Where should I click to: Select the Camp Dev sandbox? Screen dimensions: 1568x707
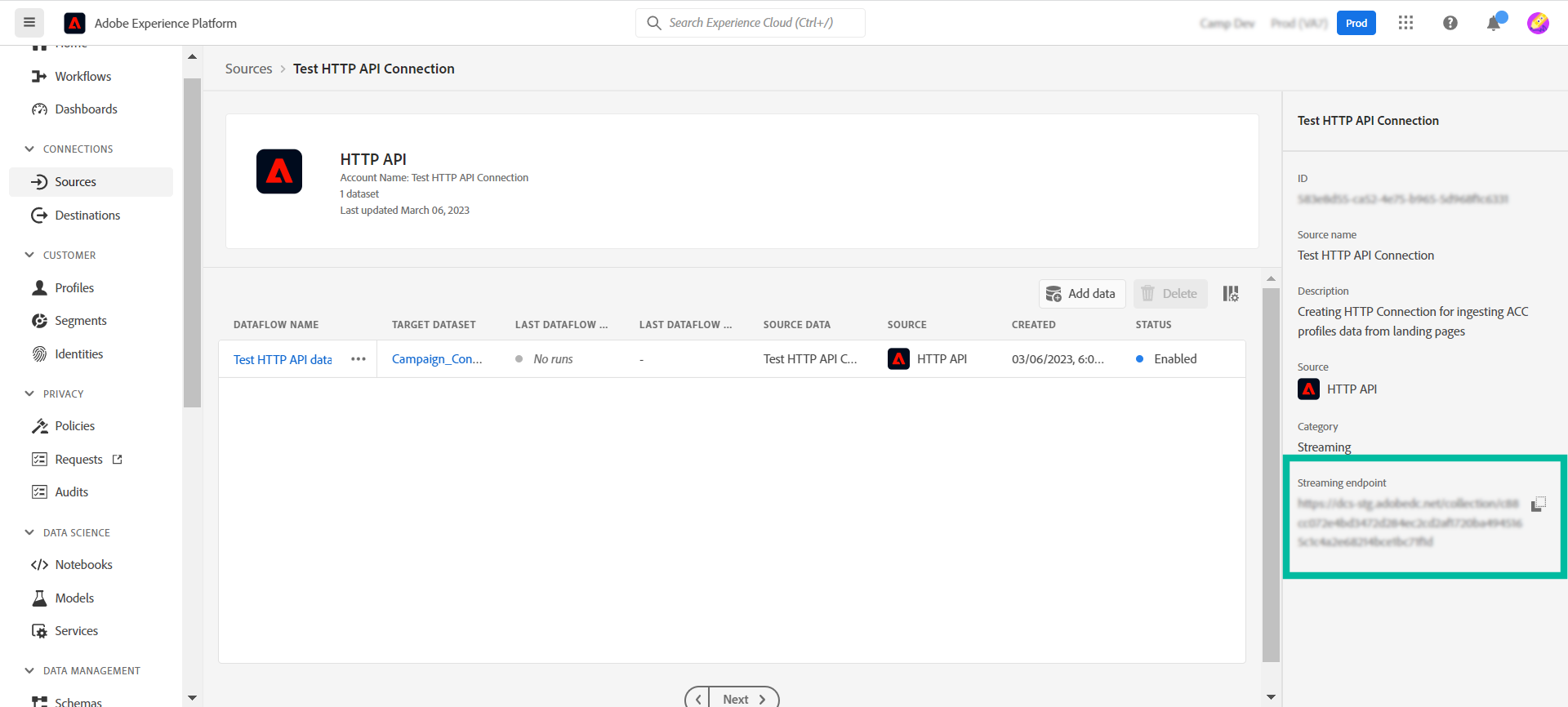[x=1227, y=23]
